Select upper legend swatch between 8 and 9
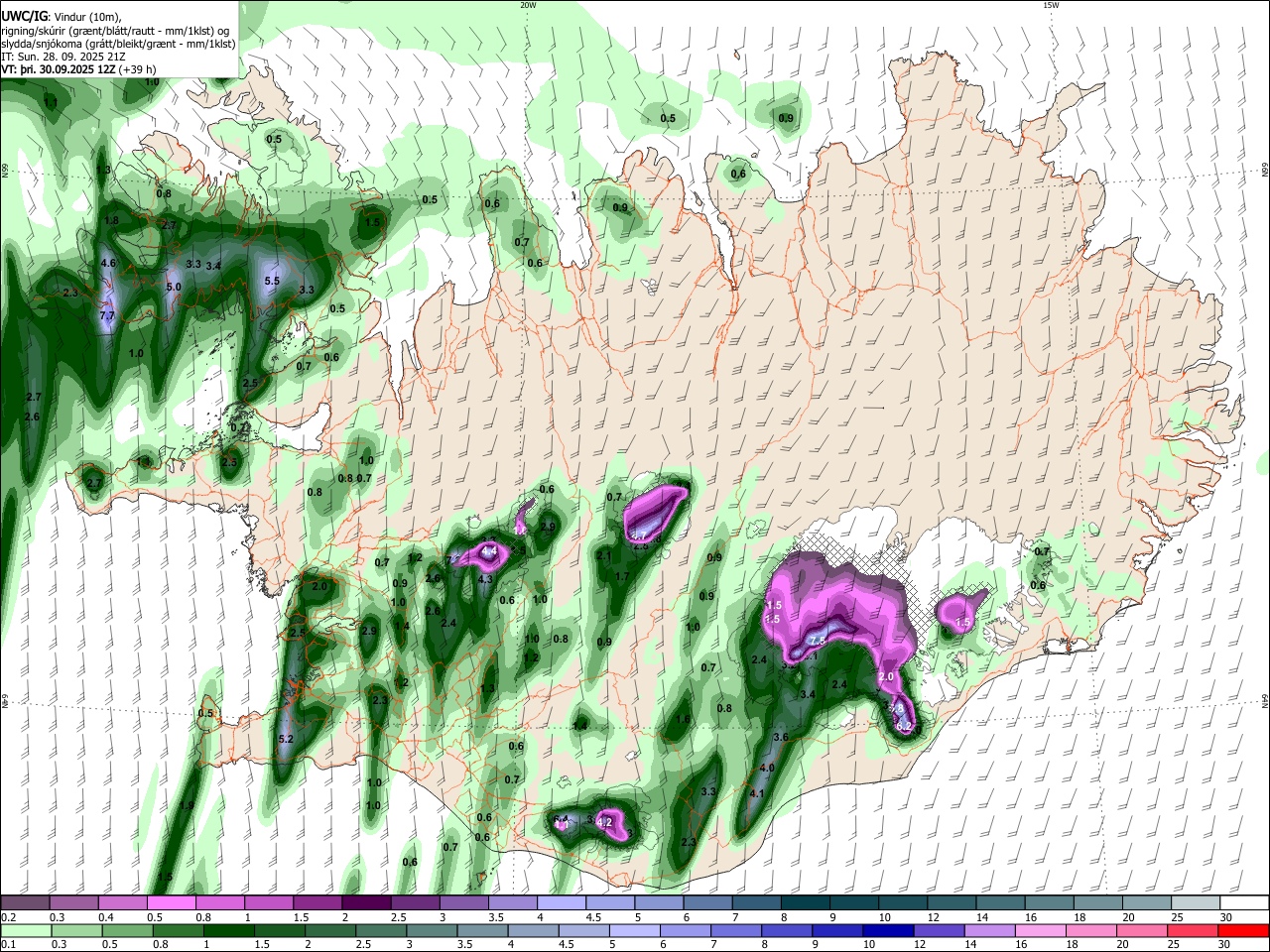The height and width of the screenshot is (952, 1270). tap(805, 902)
